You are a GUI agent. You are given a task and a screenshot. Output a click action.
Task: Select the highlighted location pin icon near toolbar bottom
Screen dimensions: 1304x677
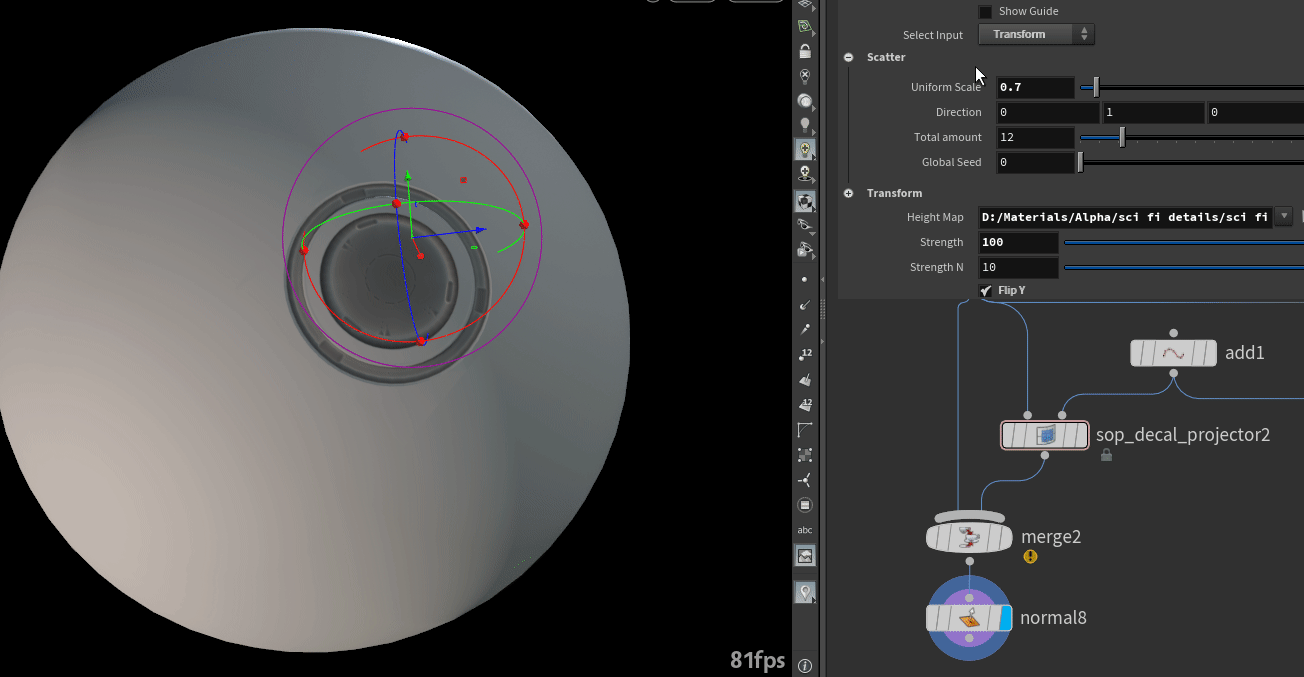(805, 591)
